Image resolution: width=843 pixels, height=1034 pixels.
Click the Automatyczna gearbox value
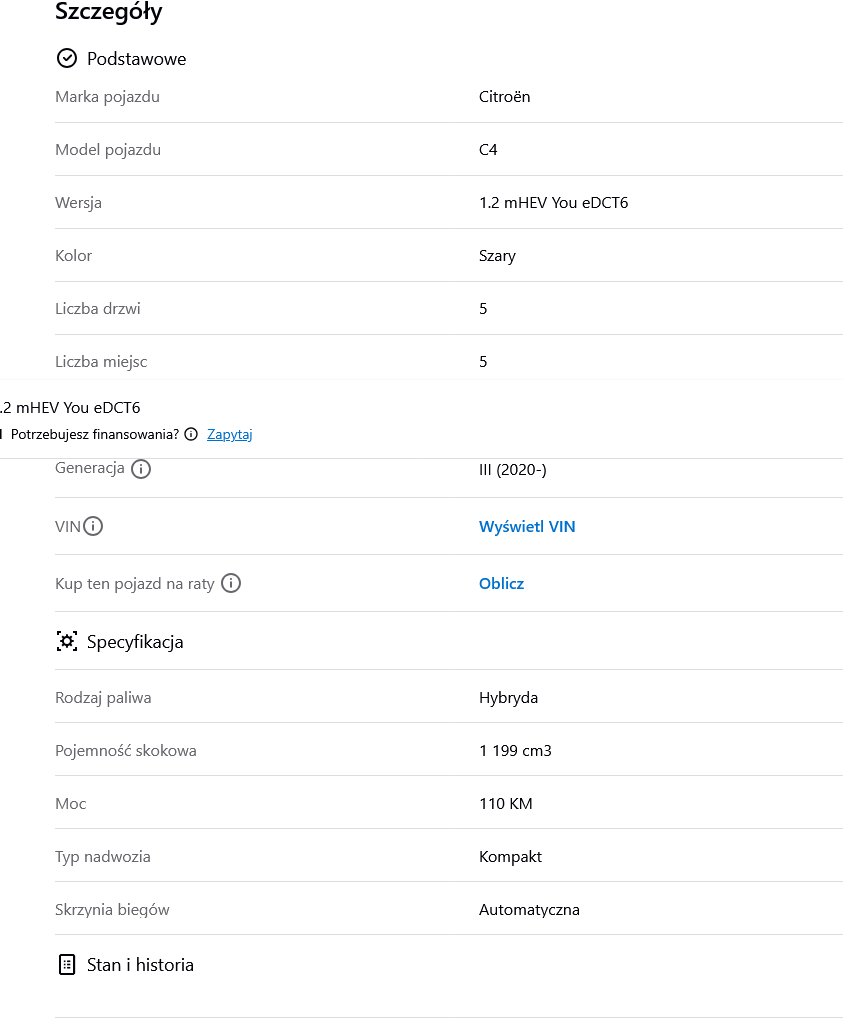(x=529, y=910)
